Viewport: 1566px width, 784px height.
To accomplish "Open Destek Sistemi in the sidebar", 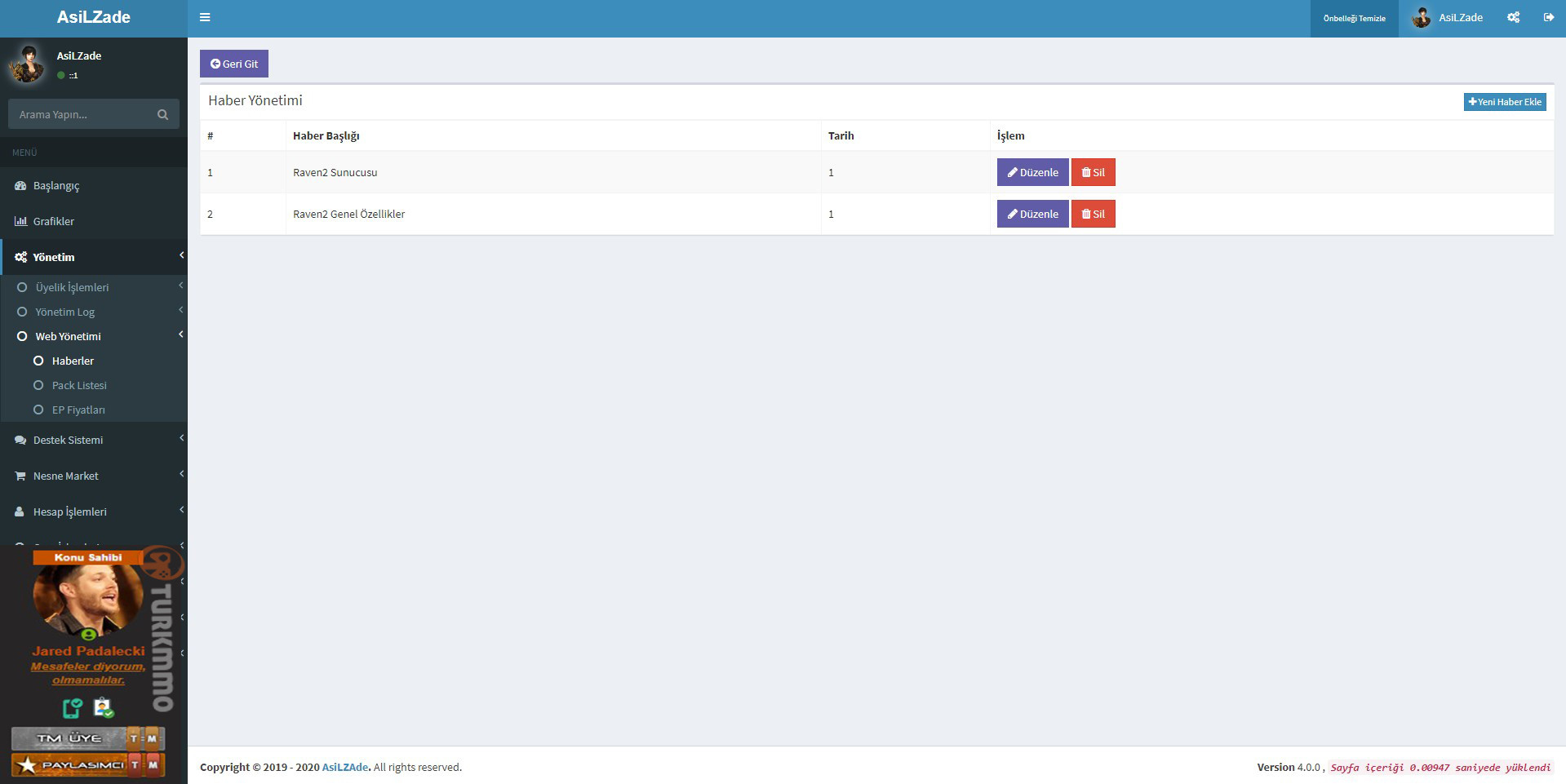I will (94, 440).
